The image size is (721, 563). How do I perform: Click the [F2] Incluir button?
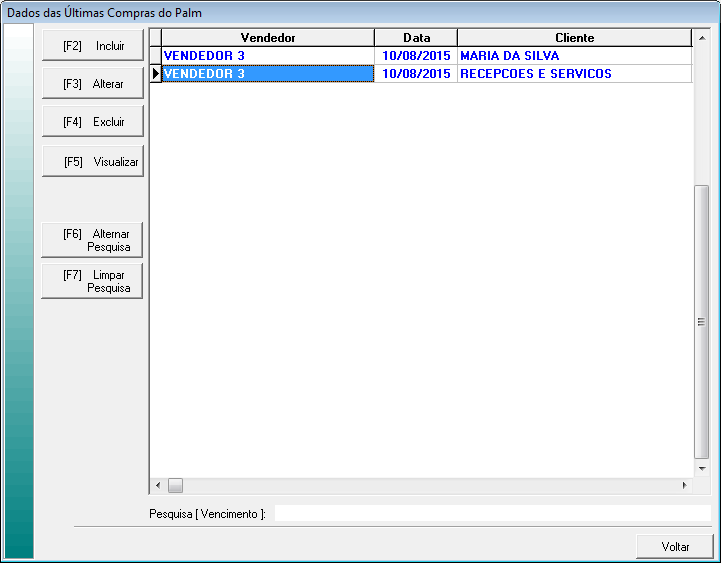click(x=93, y=46)
